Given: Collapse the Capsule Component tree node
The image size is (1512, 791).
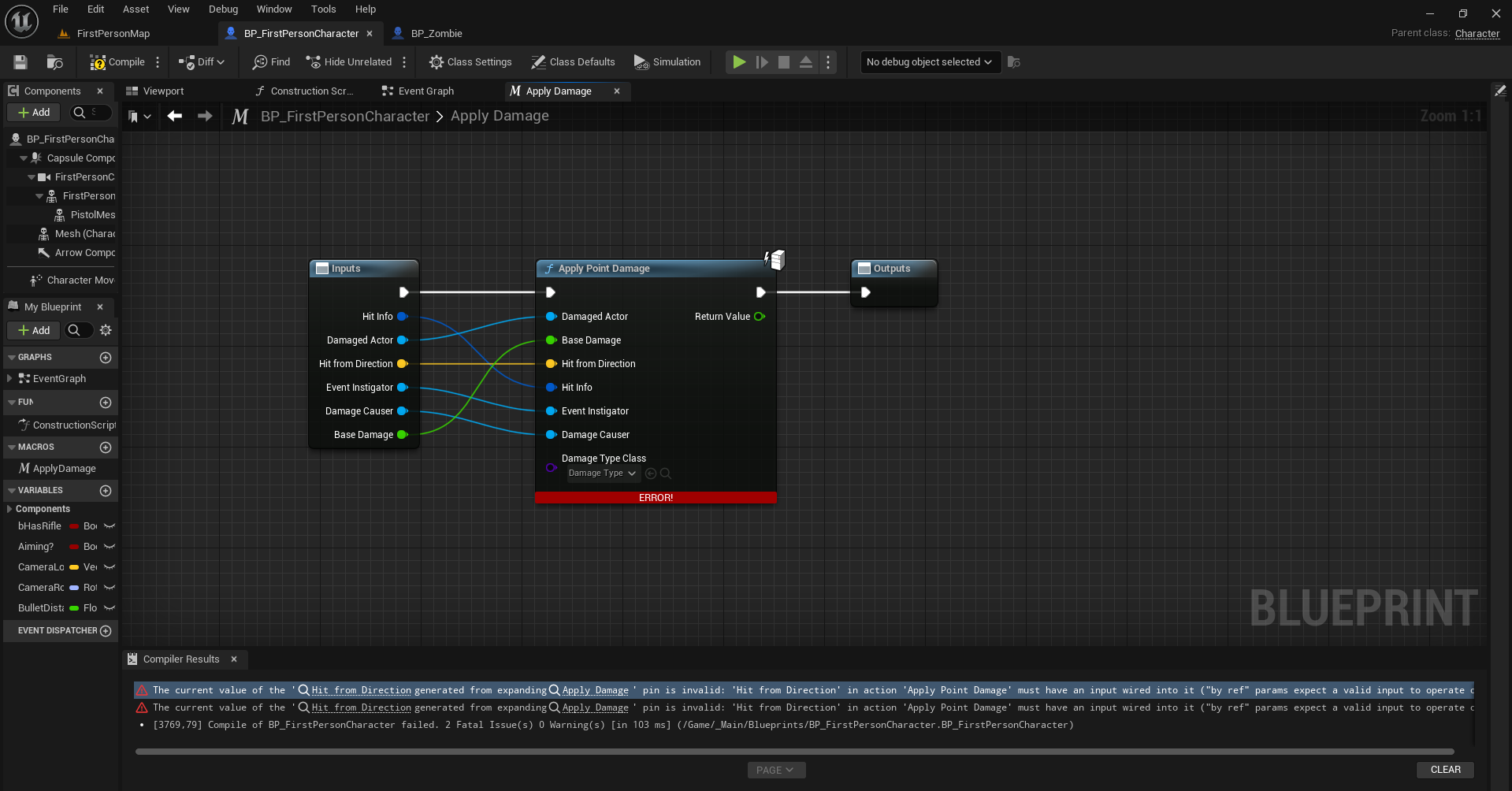Looking at the screenshot, I should pos(24,158).
